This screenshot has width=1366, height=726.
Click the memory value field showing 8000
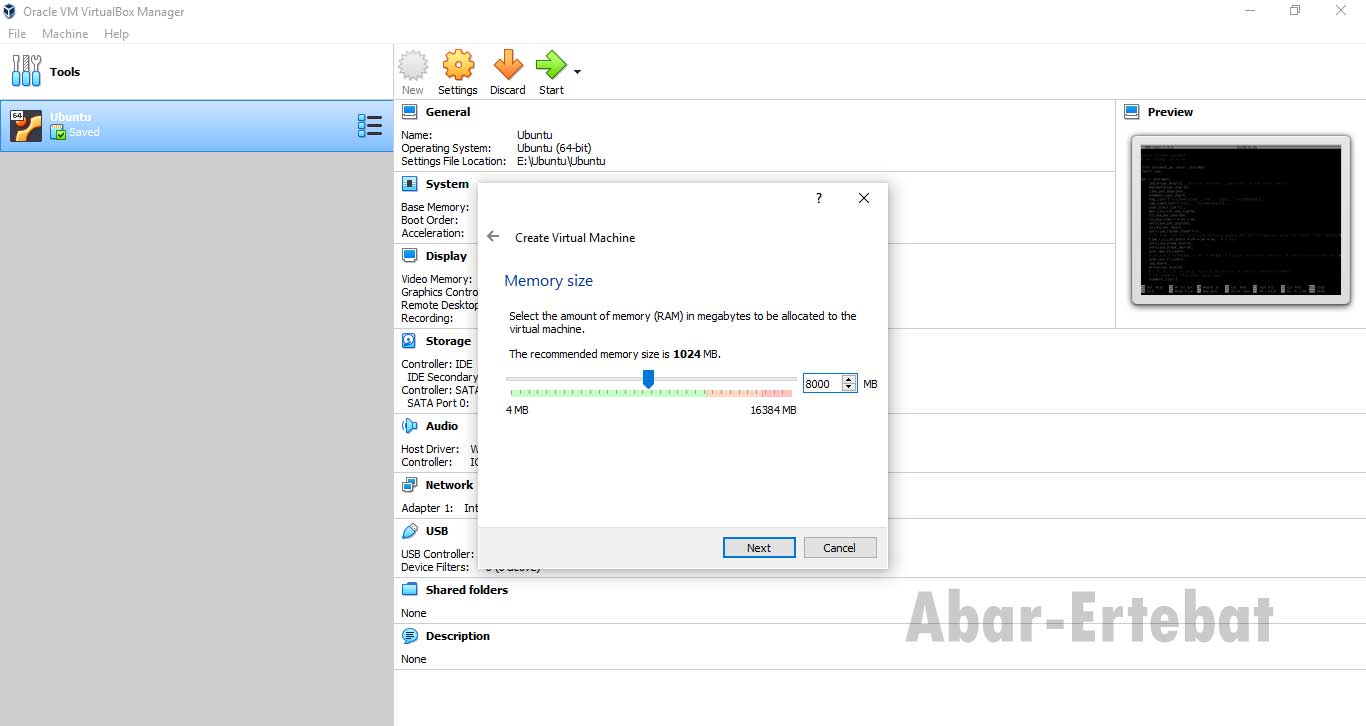click(x=822, y=384)
